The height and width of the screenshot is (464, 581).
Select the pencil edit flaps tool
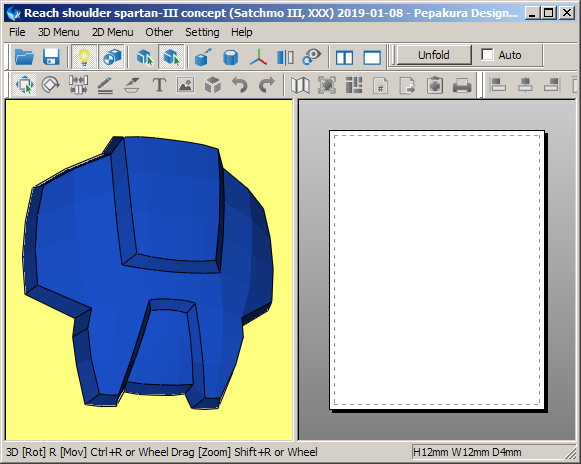(105, 85)
